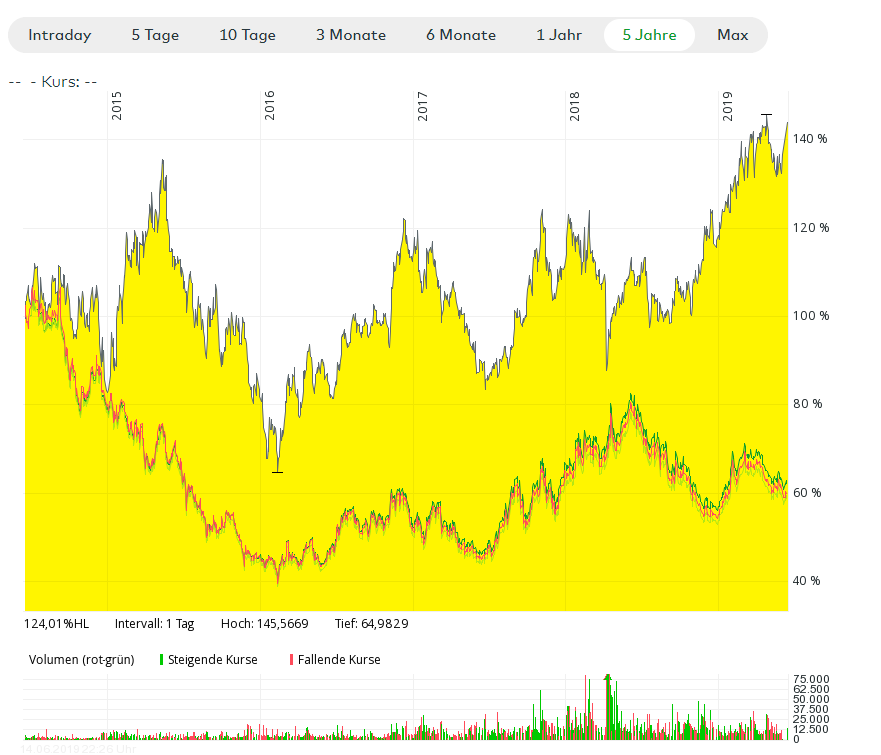
Task: Click the Hoch: 145,5669 value
Action: tap(264, 623)
